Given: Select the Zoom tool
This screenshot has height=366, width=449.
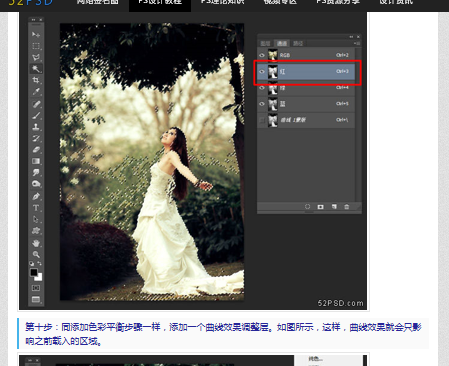Looking at the screenshot, I should [x=36, y=254].
